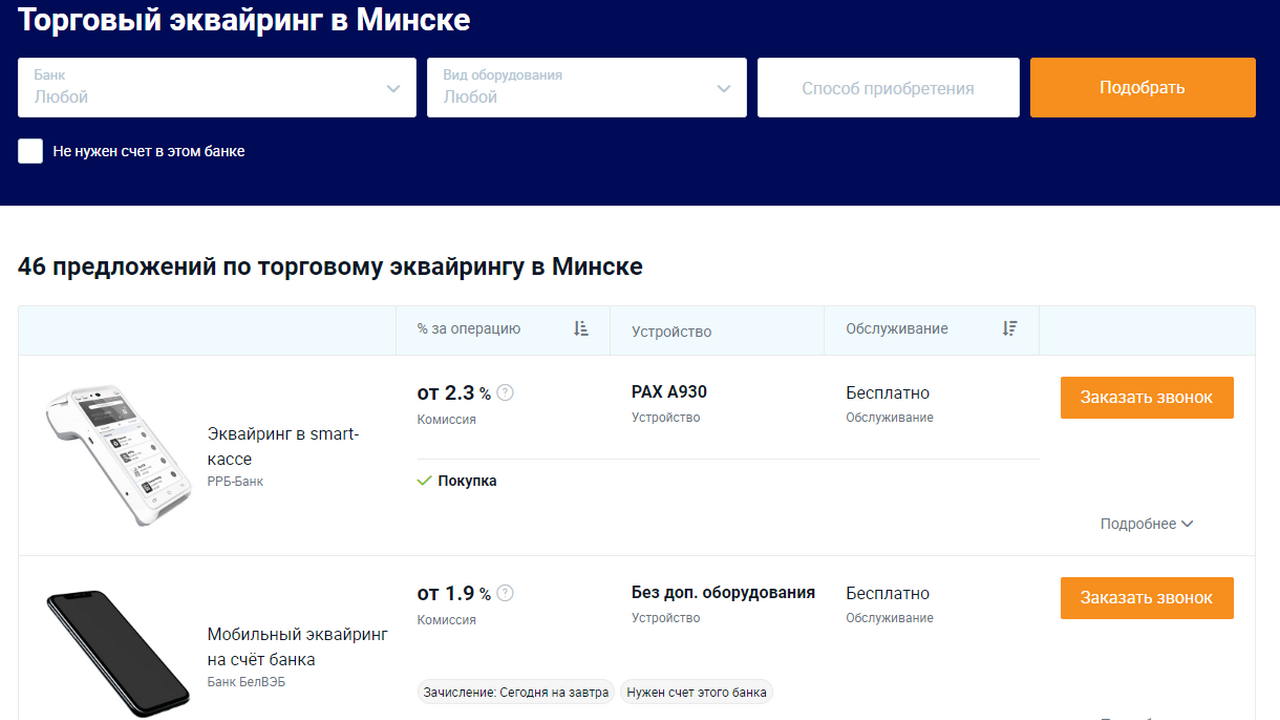
Task: Open 'Эквайринг в smart-кассе' offer link
Action: [283, 446]
